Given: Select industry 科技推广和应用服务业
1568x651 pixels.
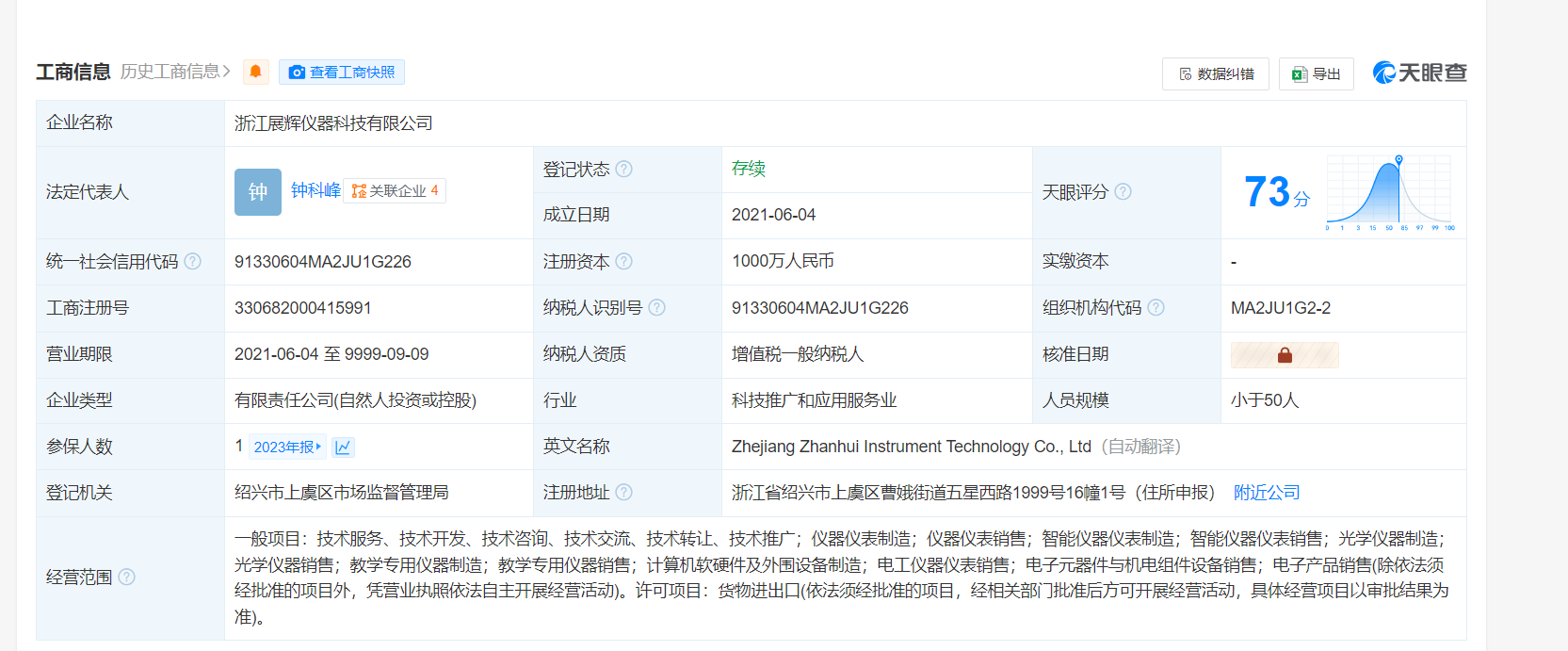Looking at the screenshot, I should click(x=815, y=400).
